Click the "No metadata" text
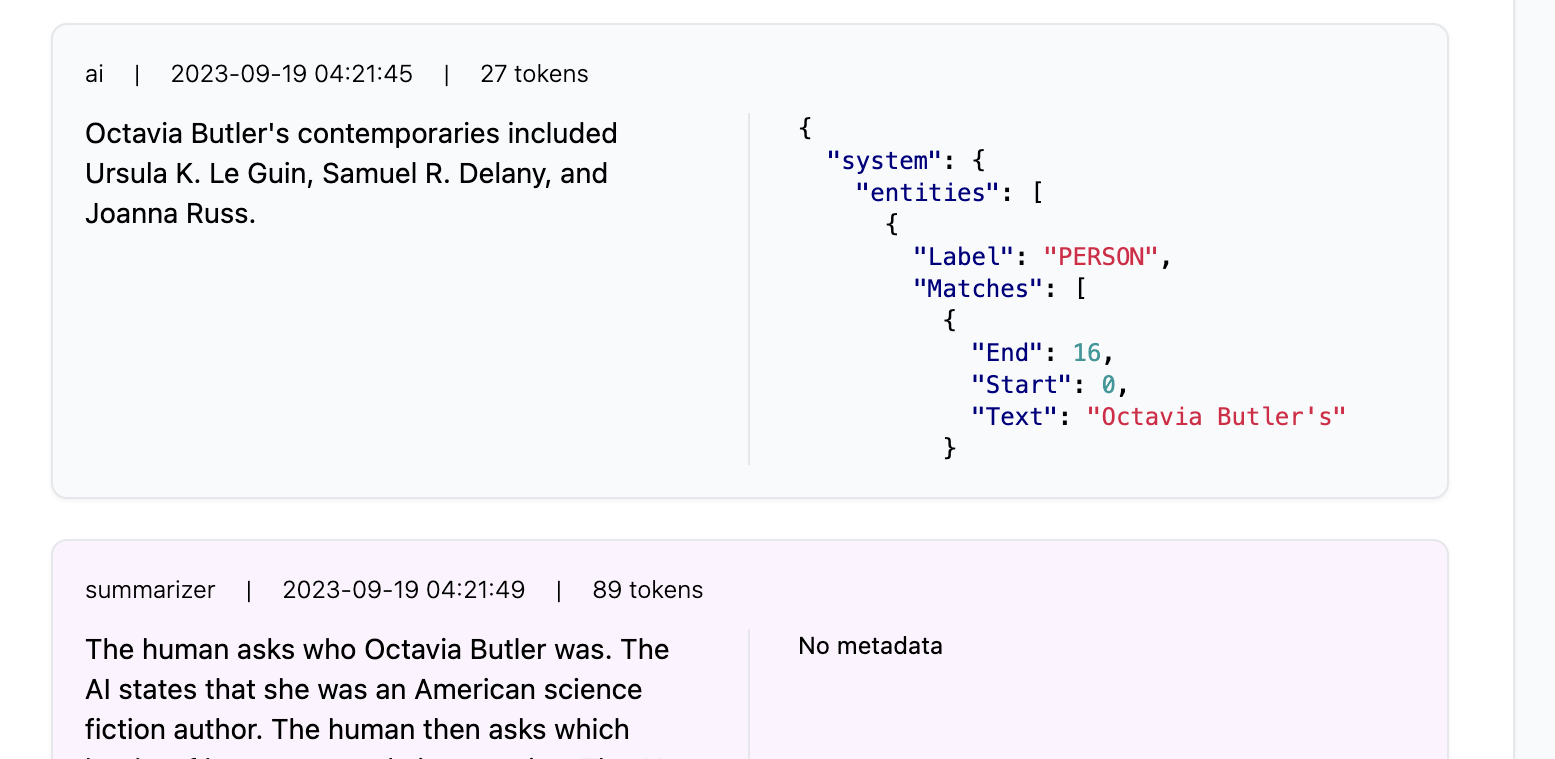 pyautogui.click(x=870, y=646)
